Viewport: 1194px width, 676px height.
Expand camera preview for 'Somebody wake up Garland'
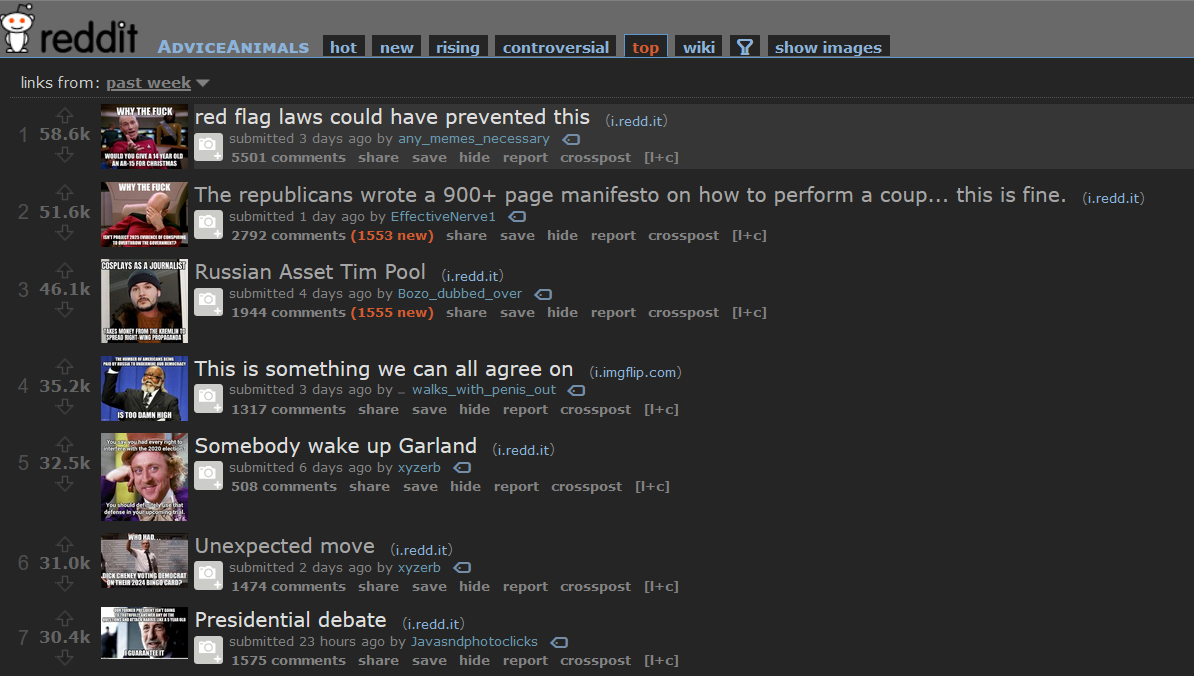click(208, 475)
